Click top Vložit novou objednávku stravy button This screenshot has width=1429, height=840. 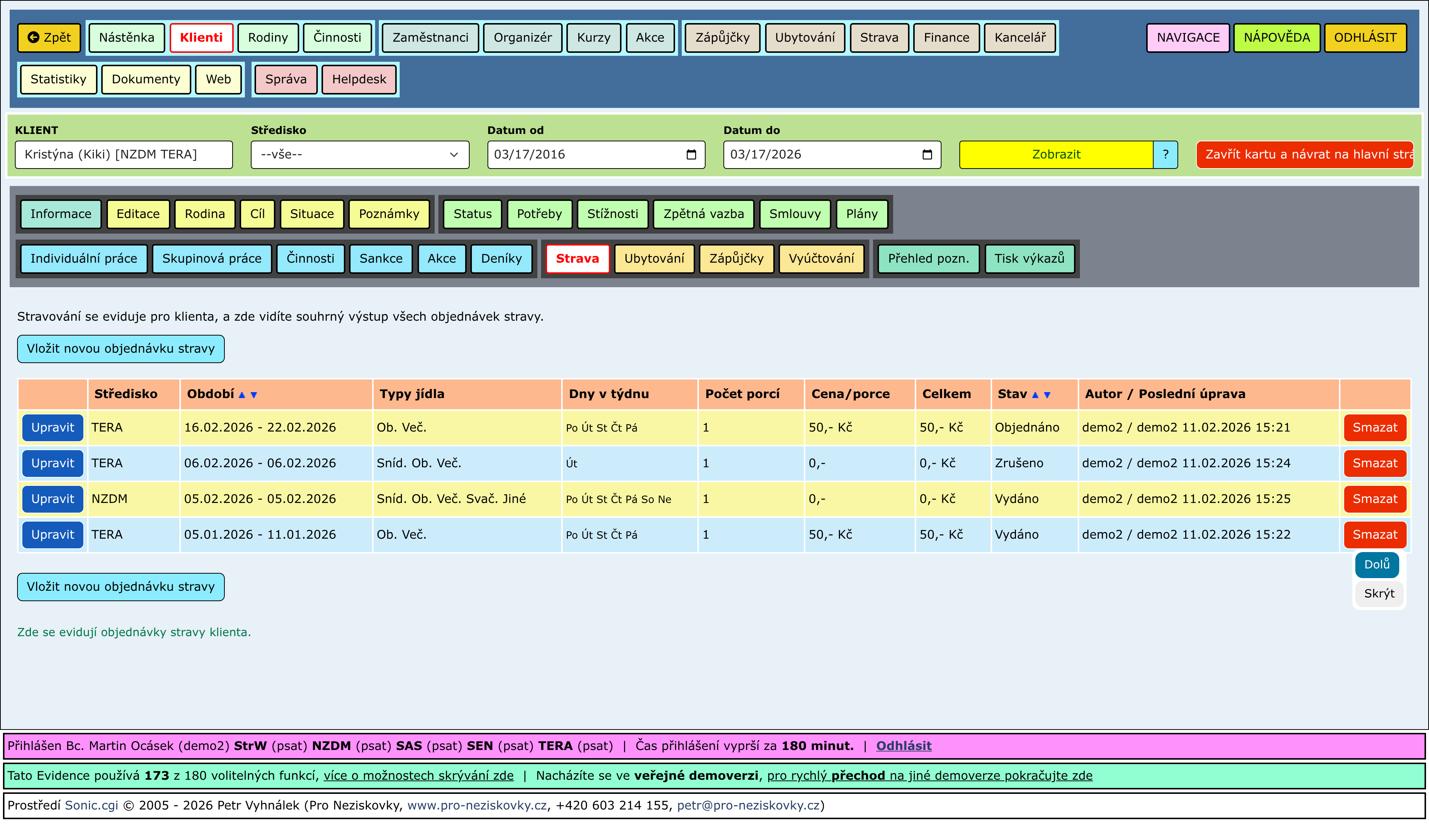[121, 349]
